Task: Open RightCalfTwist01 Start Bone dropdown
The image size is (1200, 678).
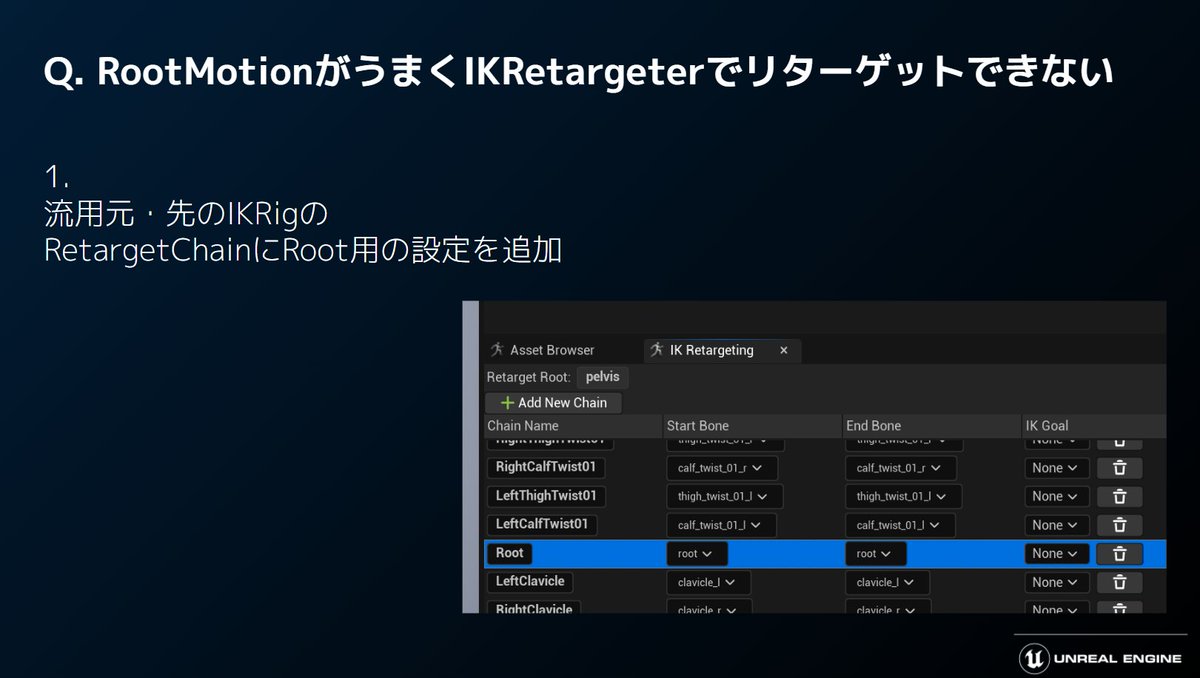Action: [721, 468]
